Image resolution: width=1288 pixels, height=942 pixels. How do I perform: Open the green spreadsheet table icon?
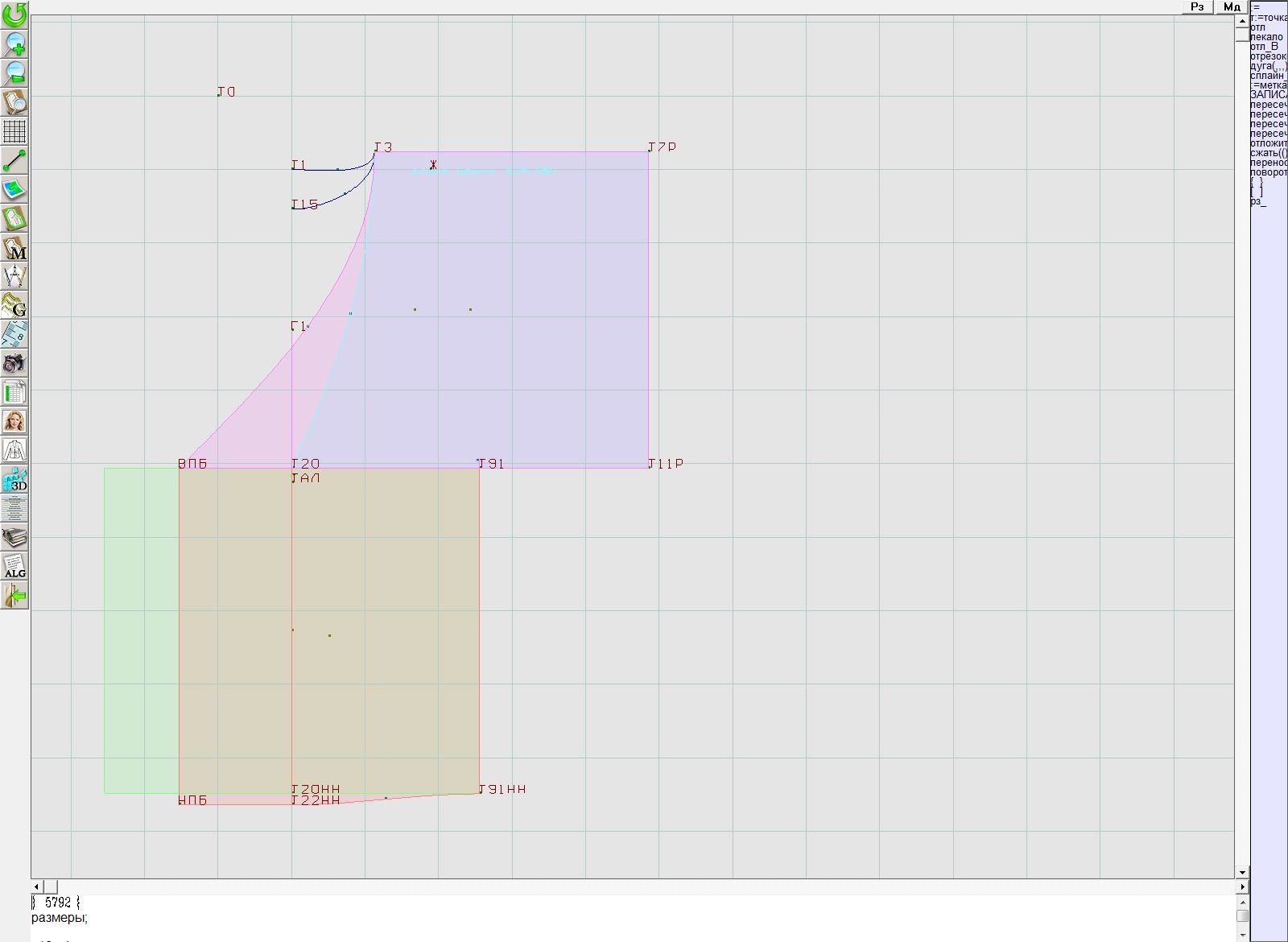[14, 393]
